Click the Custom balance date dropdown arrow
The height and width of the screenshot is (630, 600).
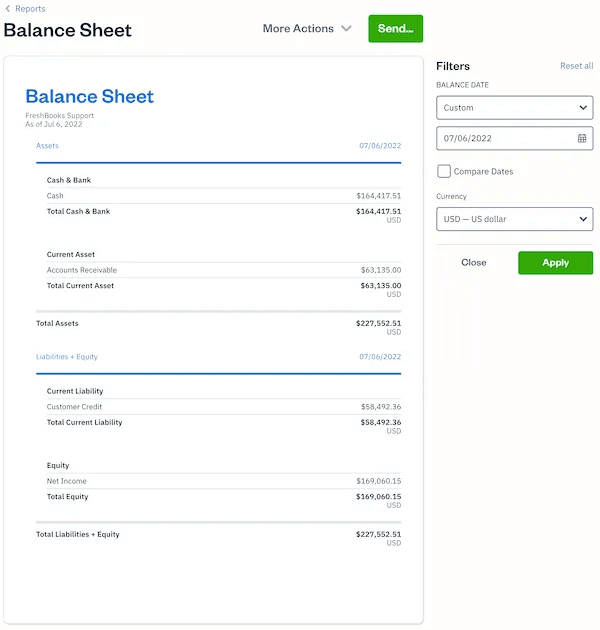[x=583, y=108]
